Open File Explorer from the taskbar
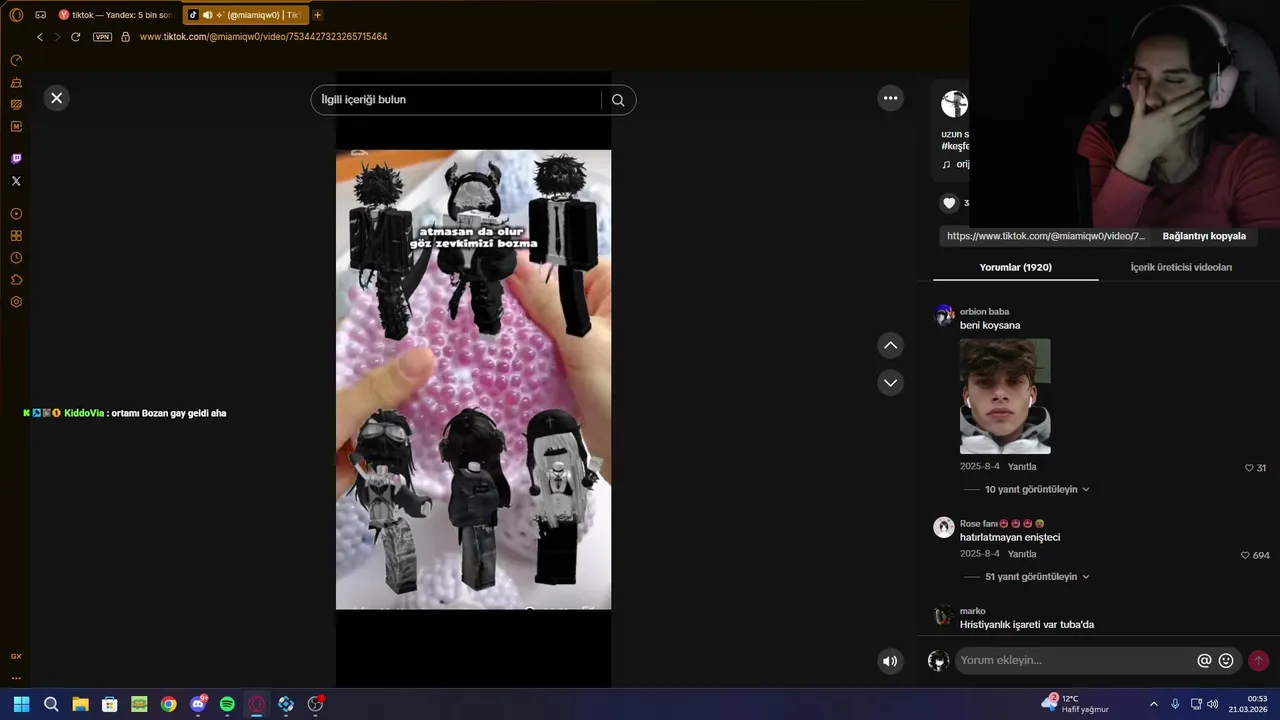The height and width of the screenshot is (720, 1280). [80, 704]
